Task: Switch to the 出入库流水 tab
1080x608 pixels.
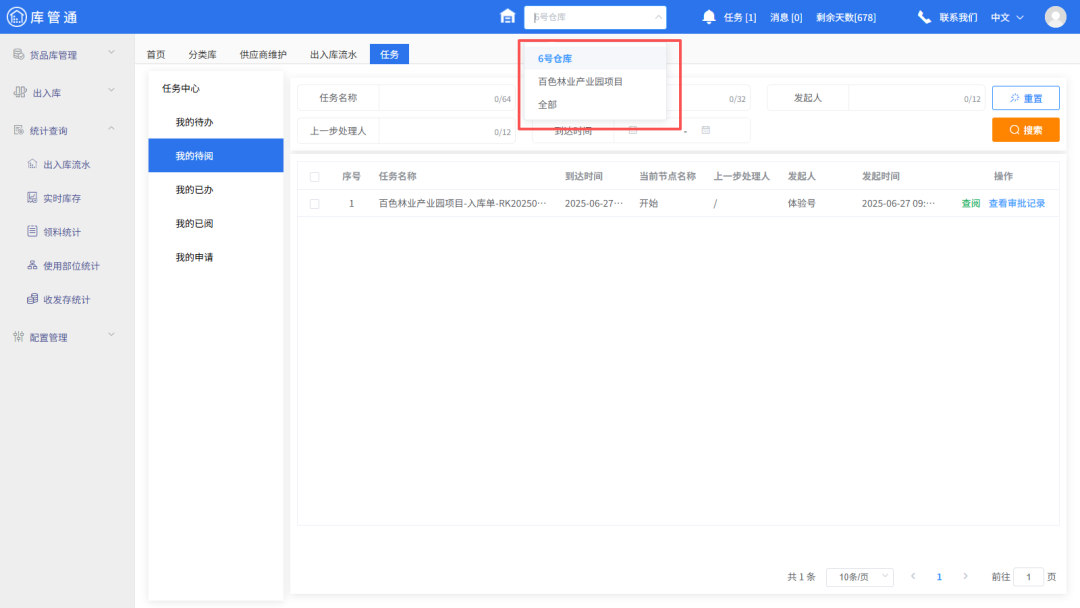Action: pos(333,54)
